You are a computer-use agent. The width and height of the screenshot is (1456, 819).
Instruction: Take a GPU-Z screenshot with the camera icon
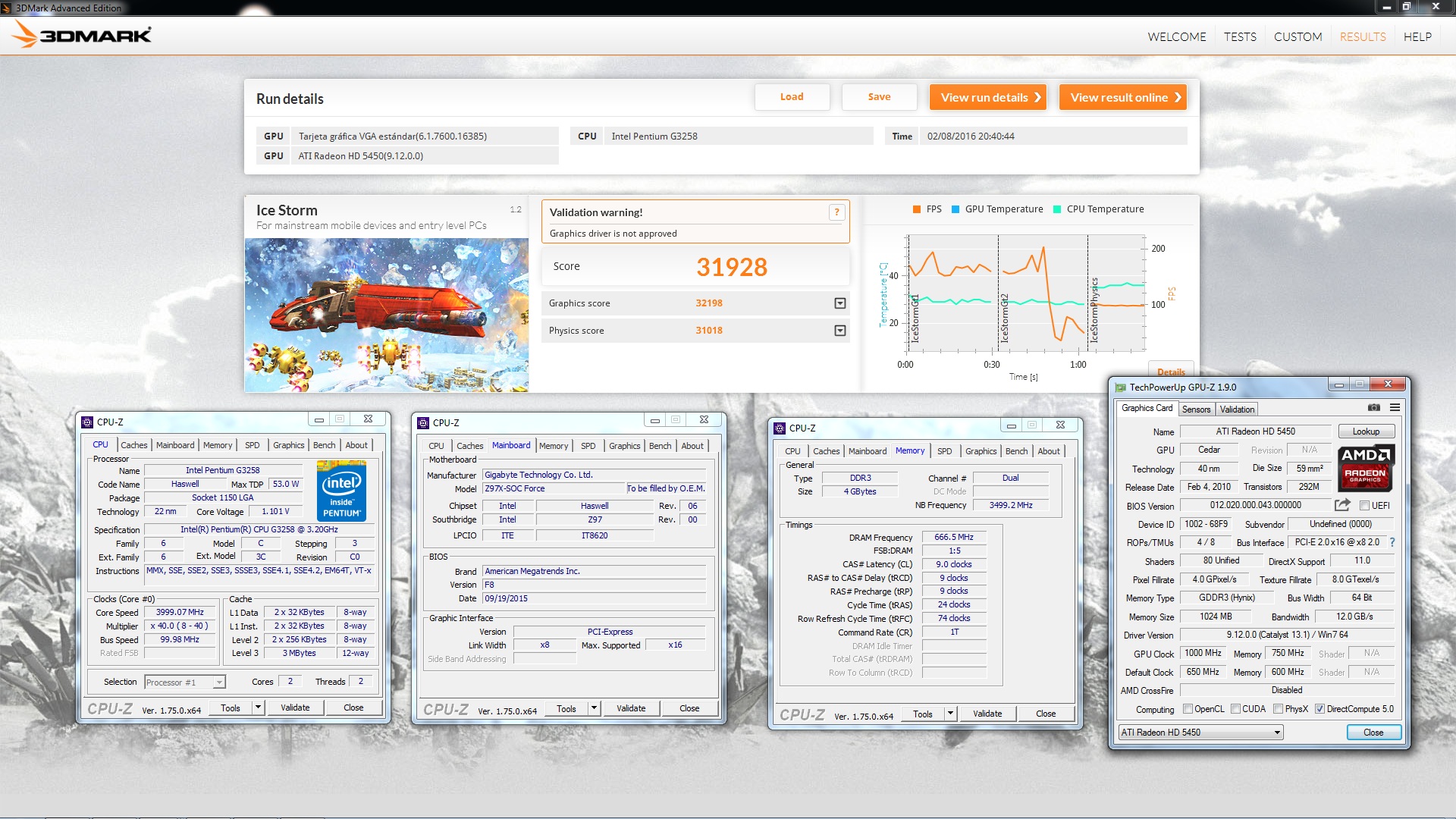tap(1373, 408)
